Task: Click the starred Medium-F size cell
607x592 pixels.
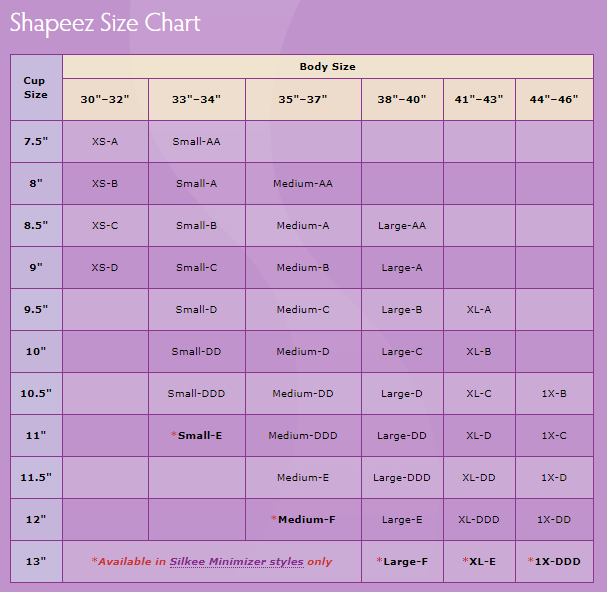Action: (x=302, y=520)
